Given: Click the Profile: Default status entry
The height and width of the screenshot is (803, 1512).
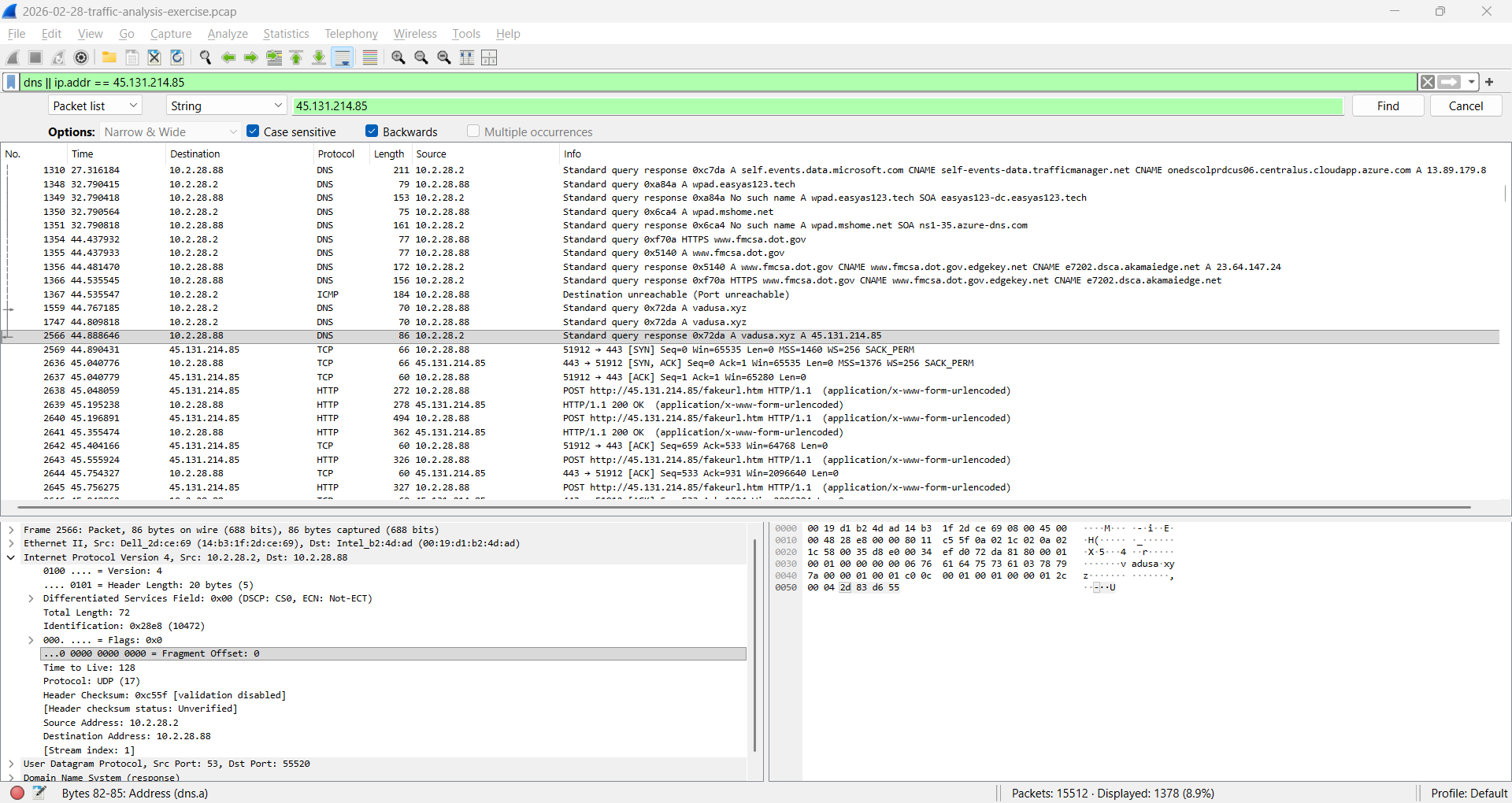Looking at the screenshot, I should pyautogui.click(x=1469, y=793).
